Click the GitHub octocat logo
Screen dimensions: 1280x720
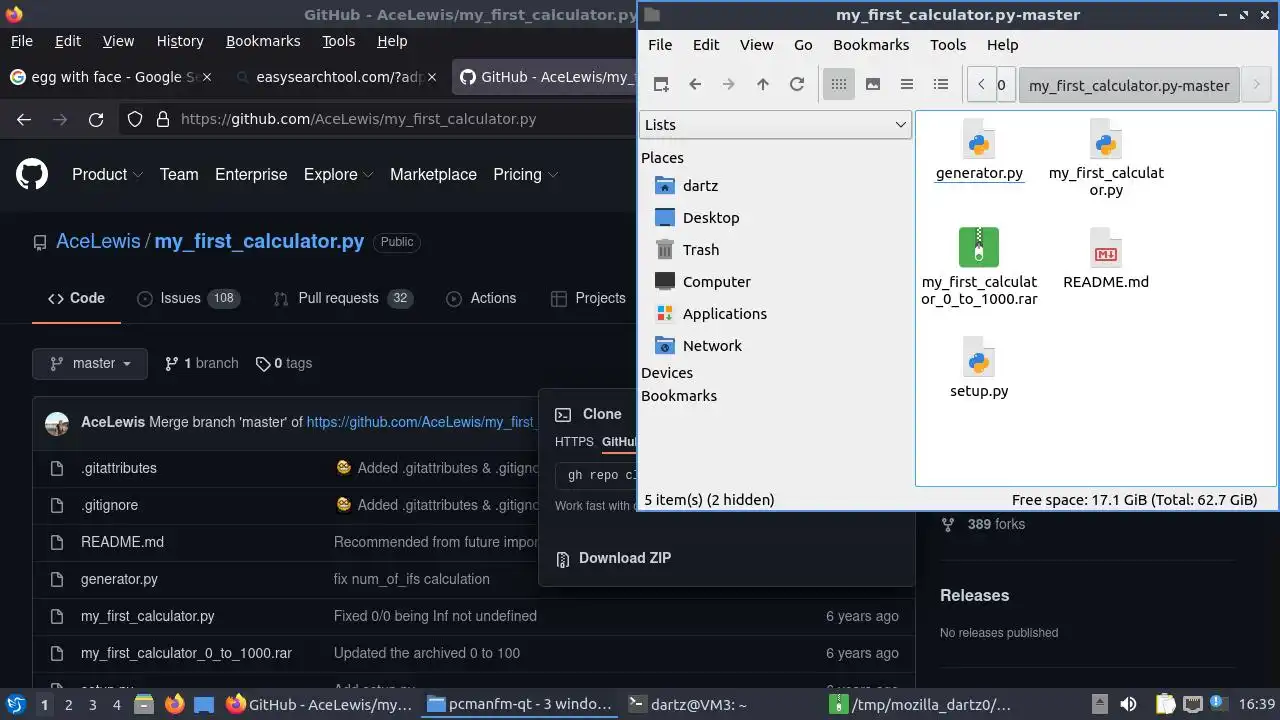coord(32,174)
